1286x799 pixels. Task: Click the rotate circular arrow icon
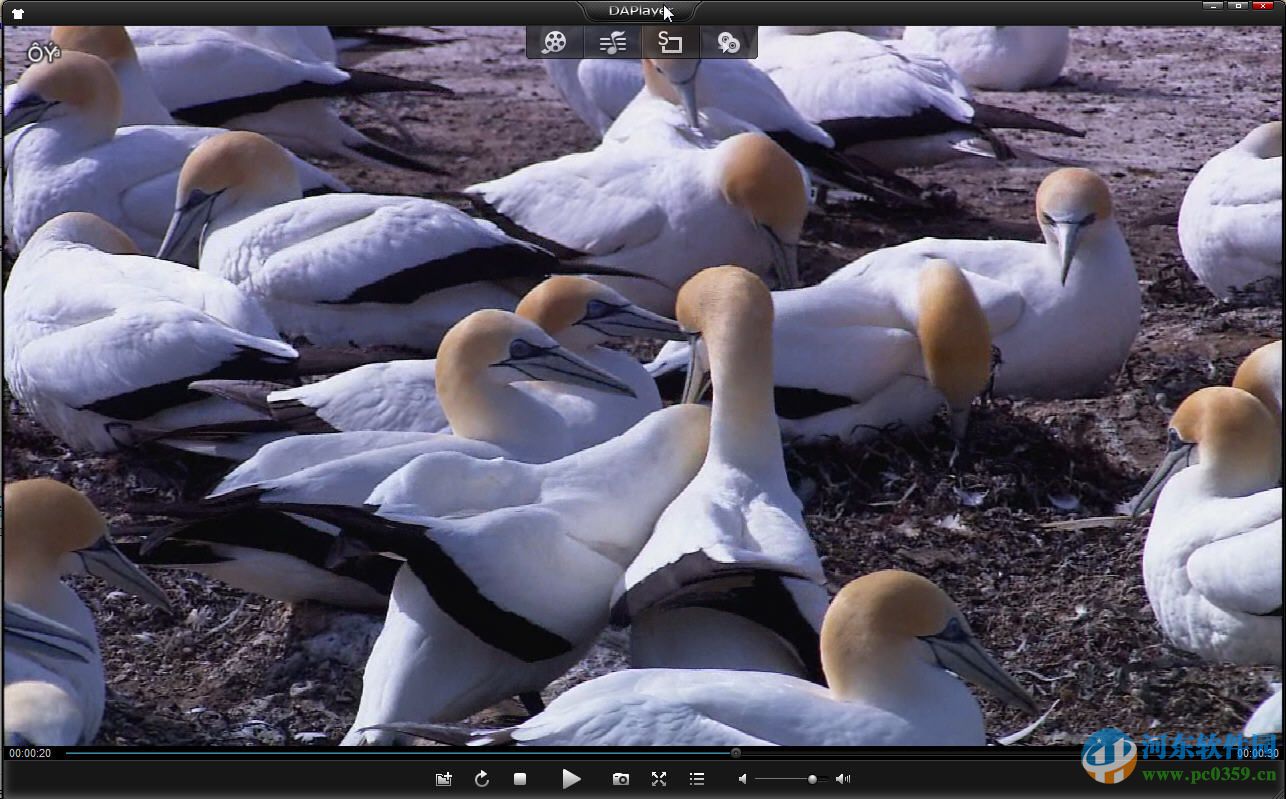click(x=482, y=779)
